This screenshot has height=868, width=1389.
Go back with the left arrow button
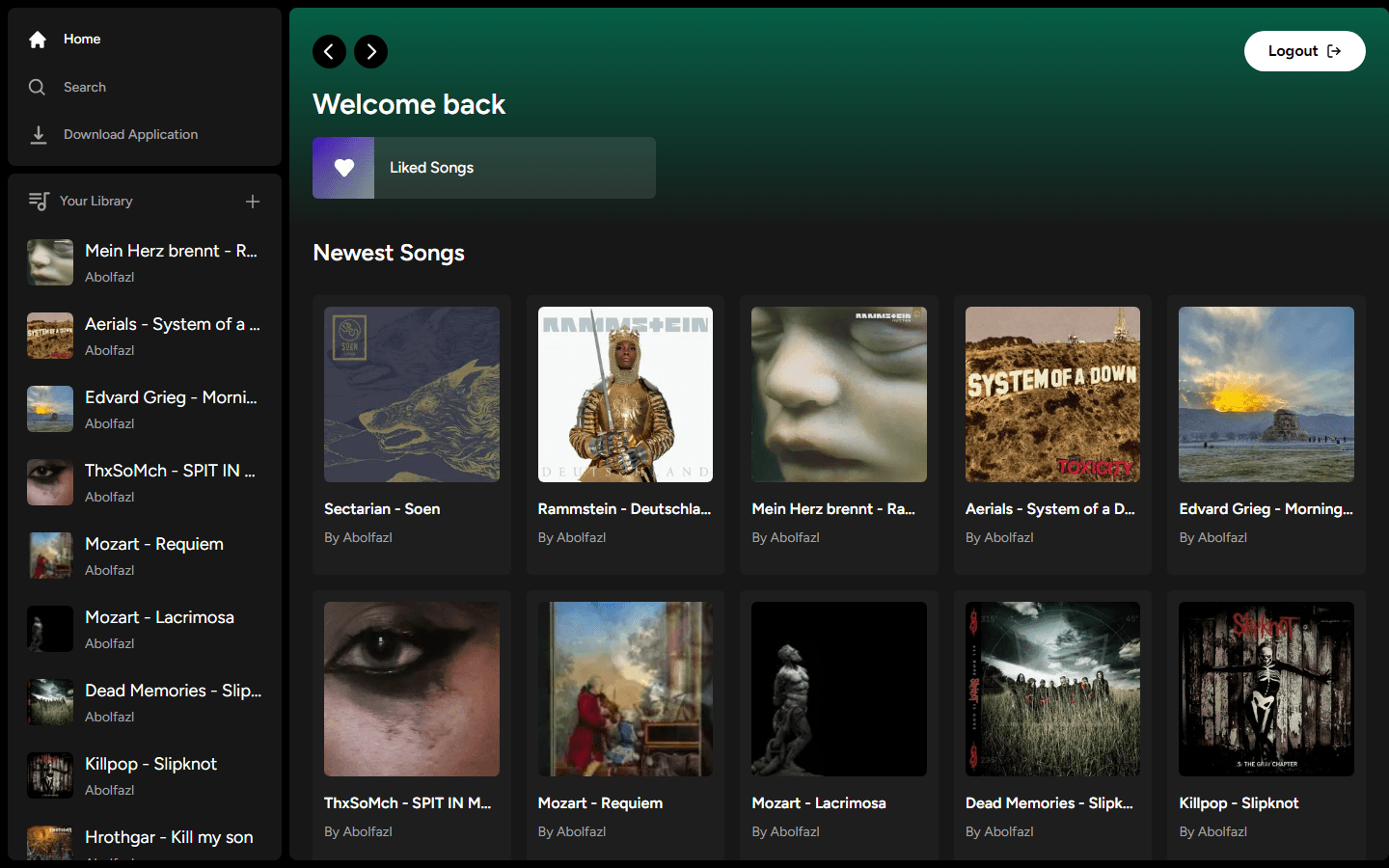click(329, 51)
